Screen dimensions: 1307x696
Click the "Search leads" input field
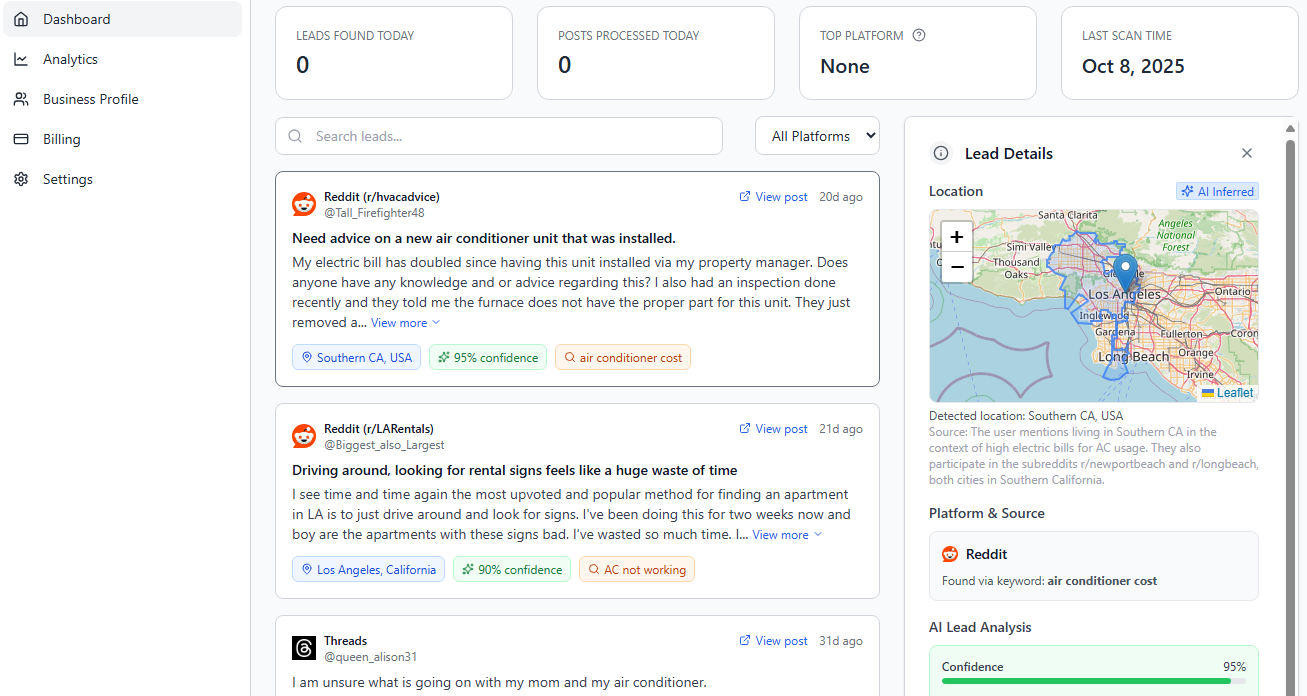(499, 135)
